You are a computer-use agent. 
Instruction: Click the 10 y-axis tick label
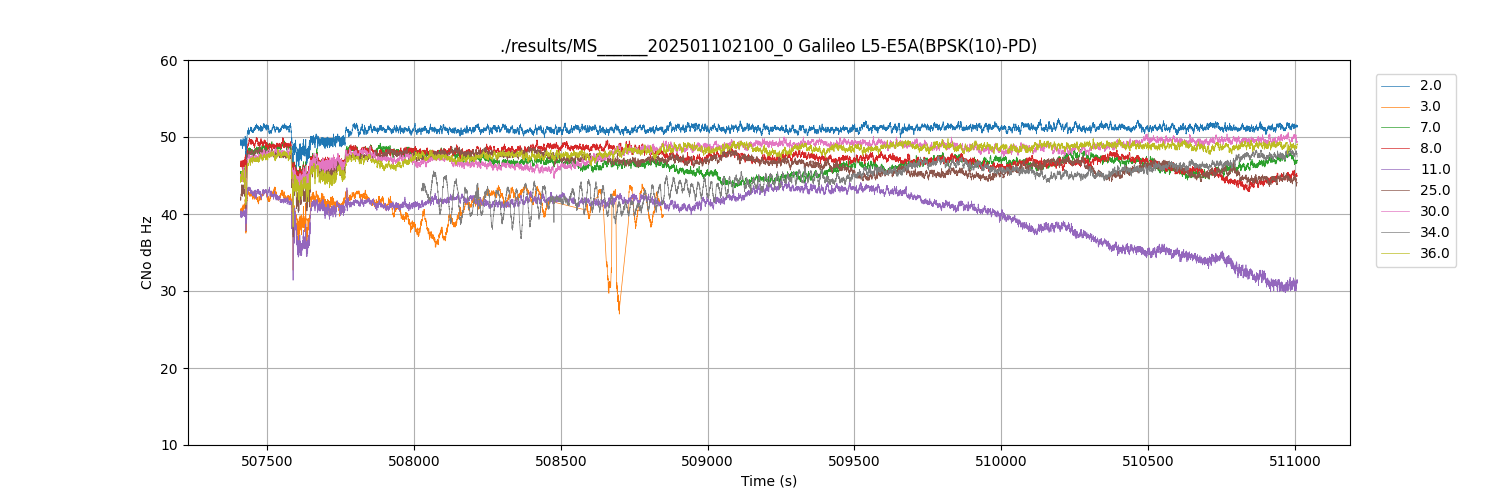click(169, 446)
